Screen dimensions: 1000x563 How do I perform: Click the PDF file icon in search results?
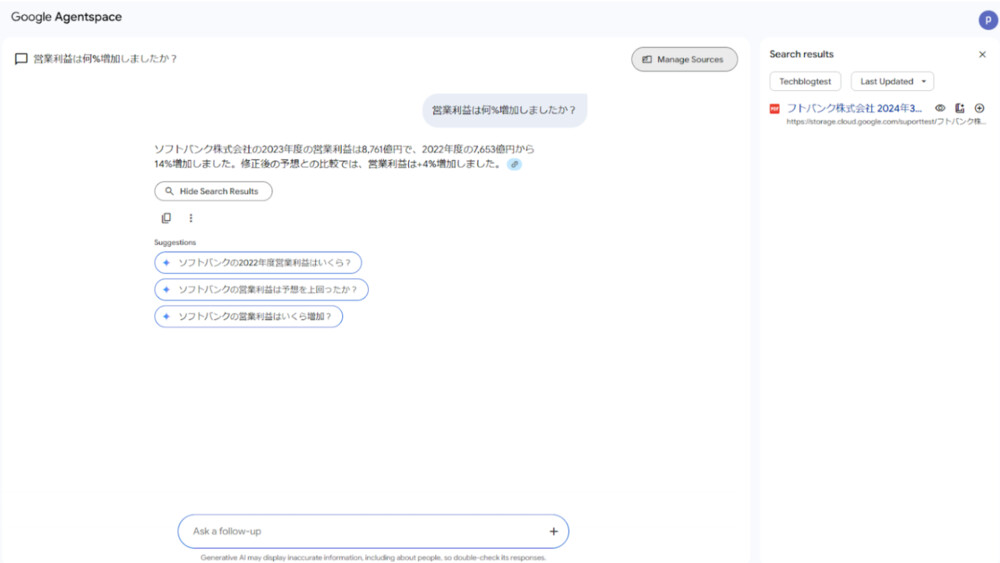click(x=774, y=109)
